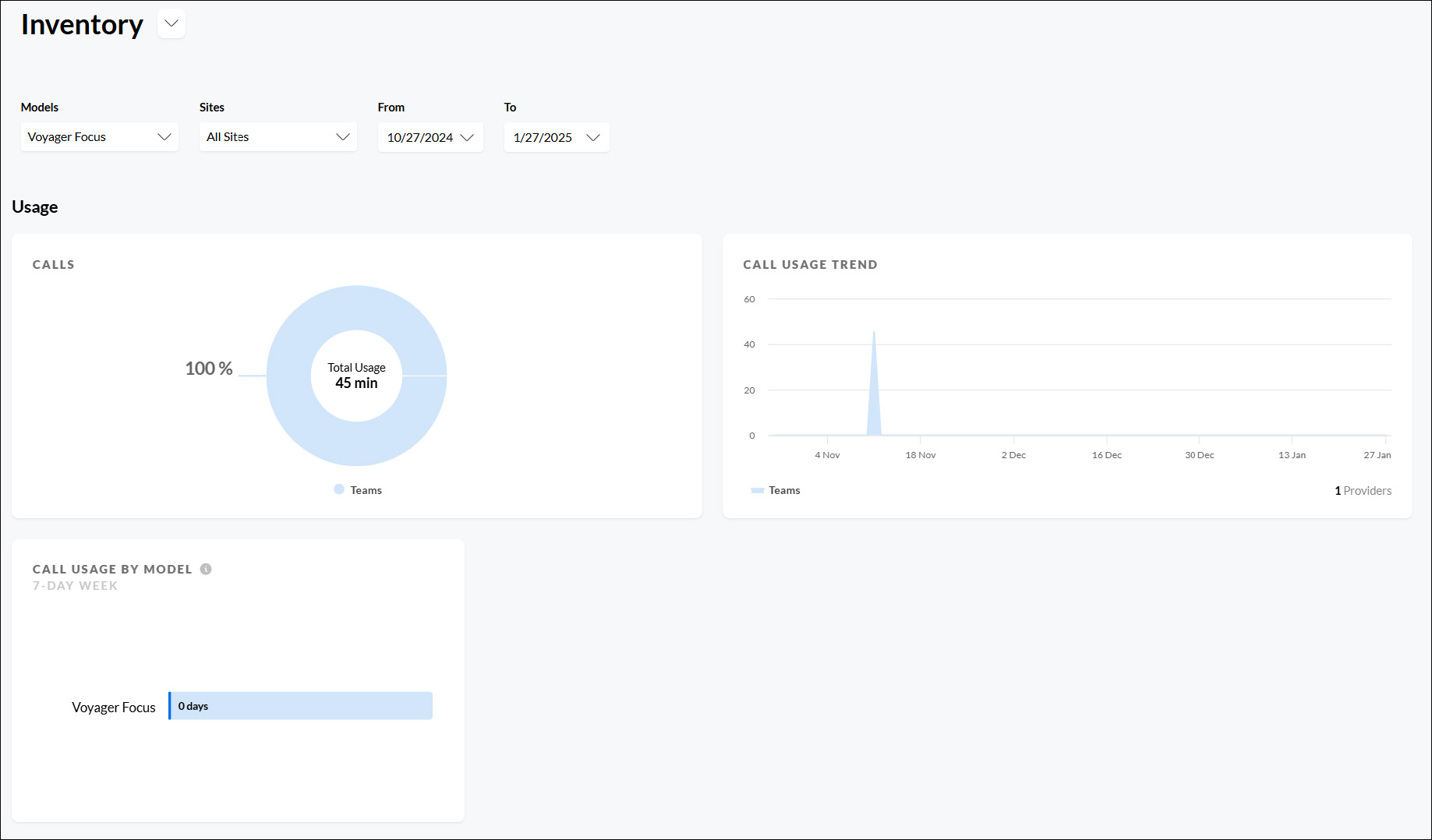Switch focus to the Usage section heading

(34, 206)
